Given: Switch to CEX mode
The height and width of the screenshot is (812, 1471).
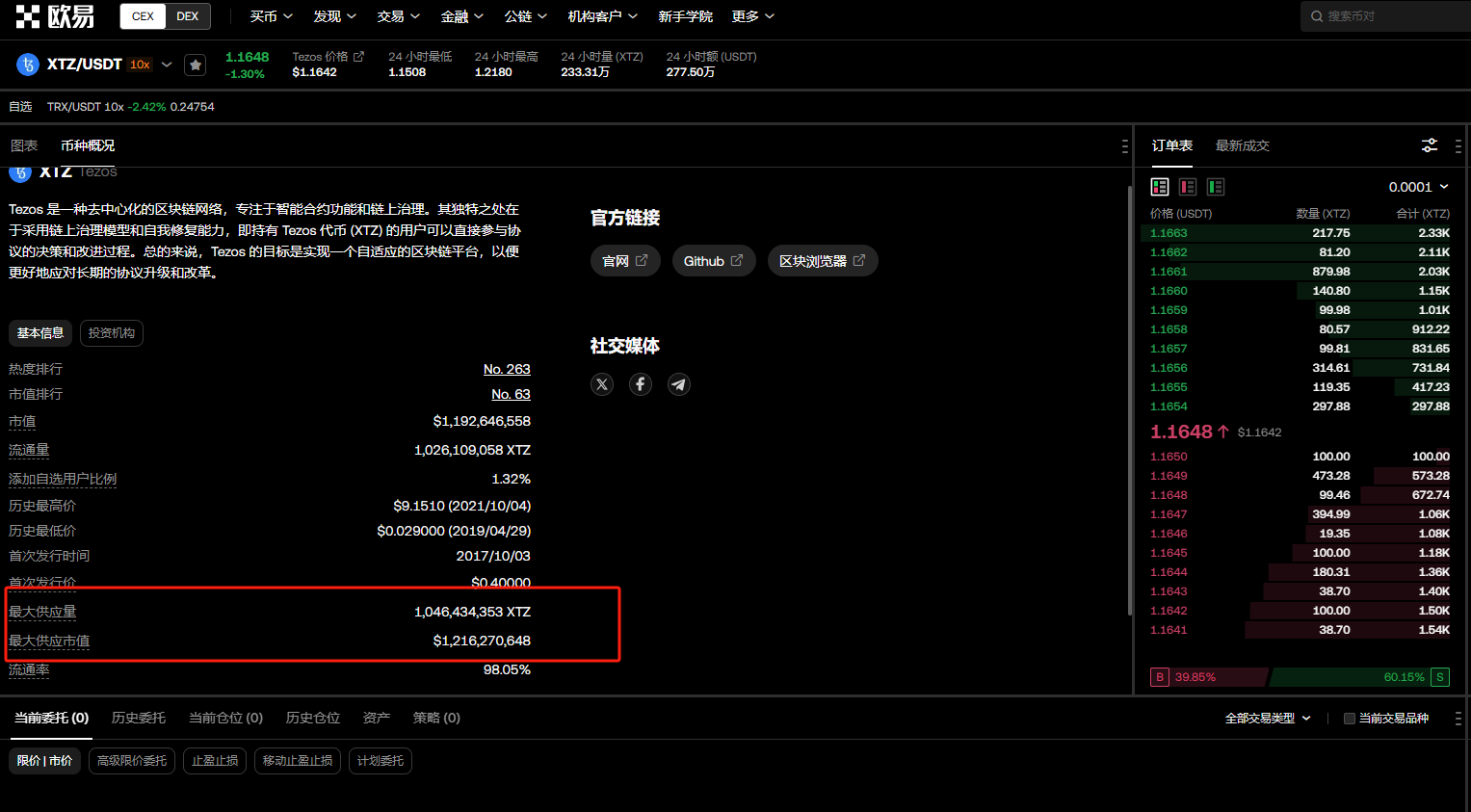Looking at the screenshot, I should click(143, 16).
